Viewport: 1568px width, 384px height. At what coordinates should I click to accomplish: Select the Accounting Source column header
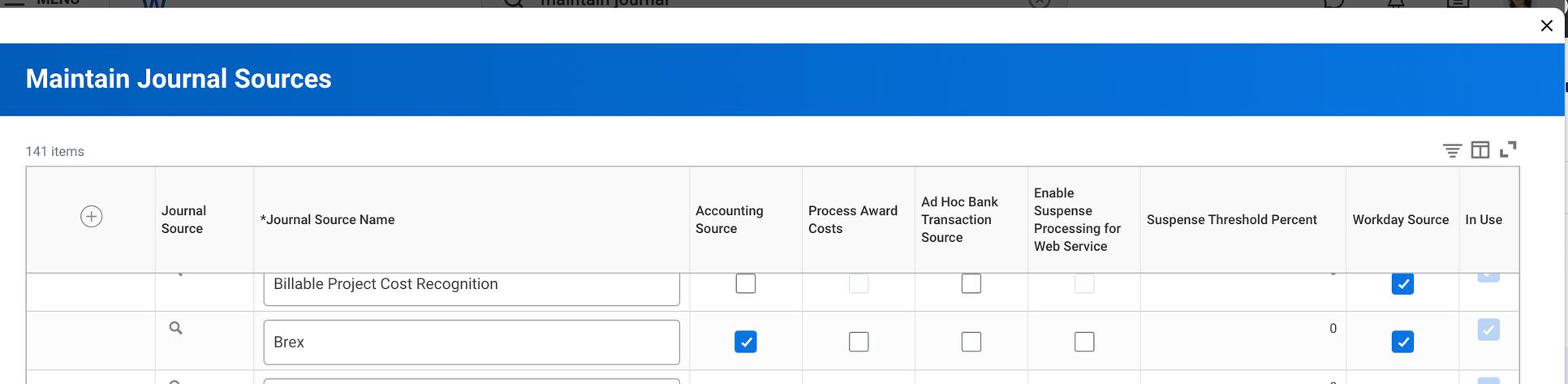pos(729,220)
